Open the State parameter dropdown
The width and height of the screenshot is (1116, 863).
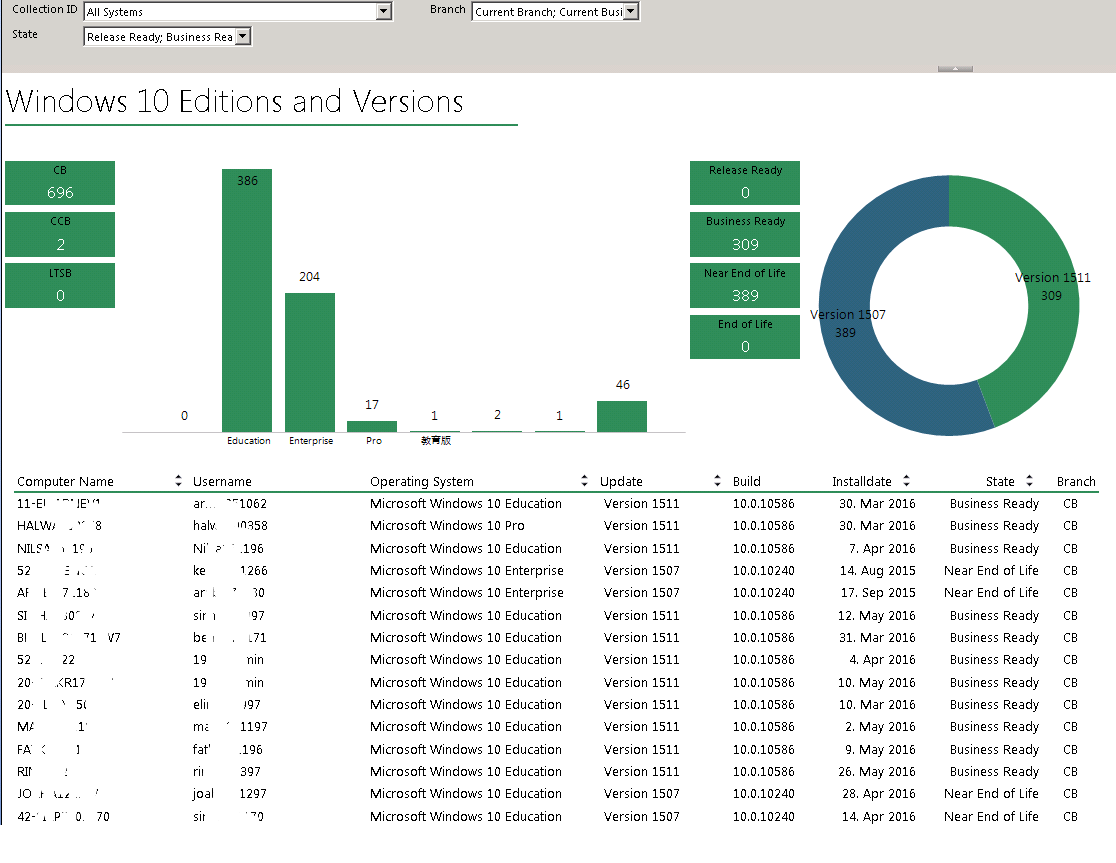(x=243, y=36)
